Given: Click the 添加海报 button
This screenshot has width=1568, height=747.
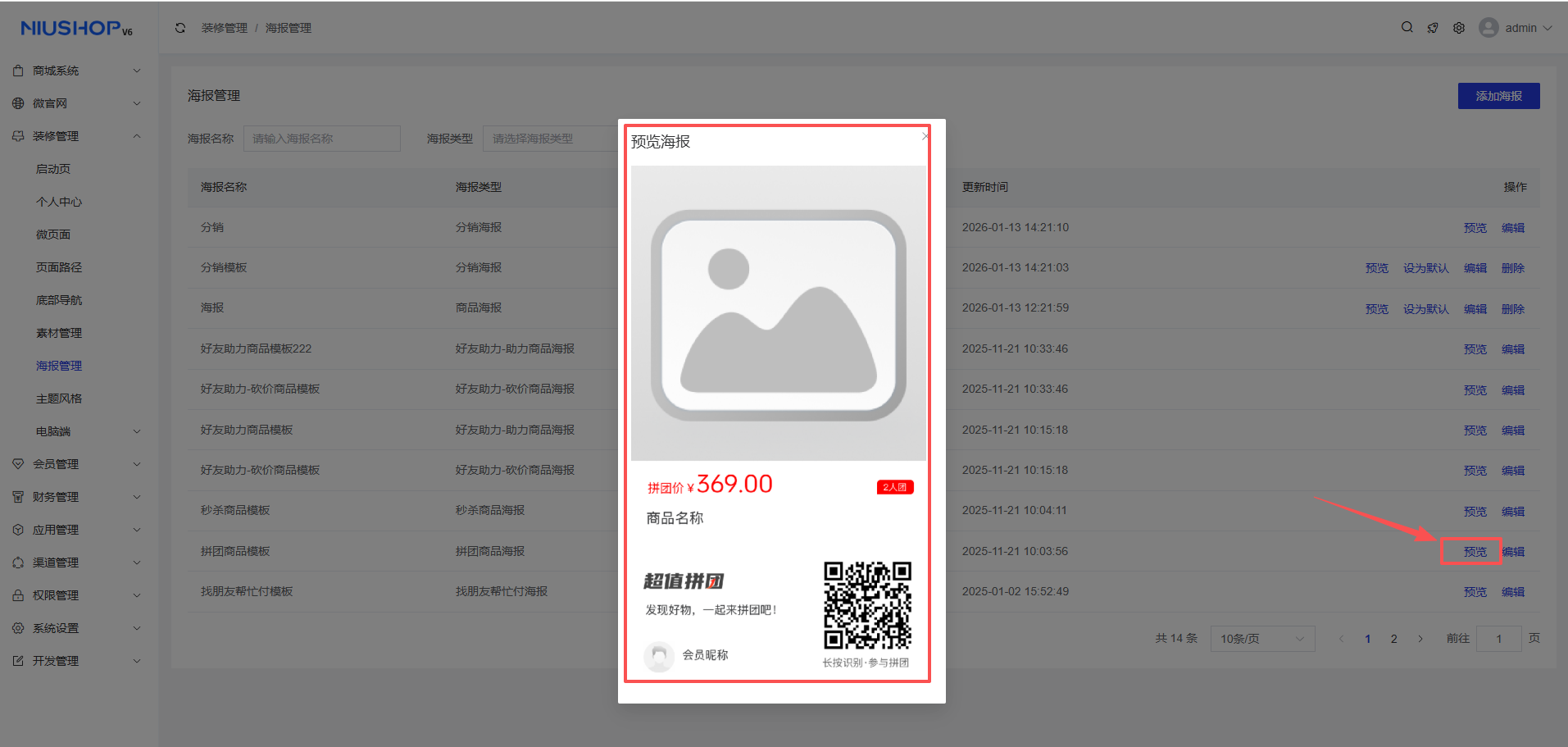Looking at the screenshot, I should pos(1498,96).
